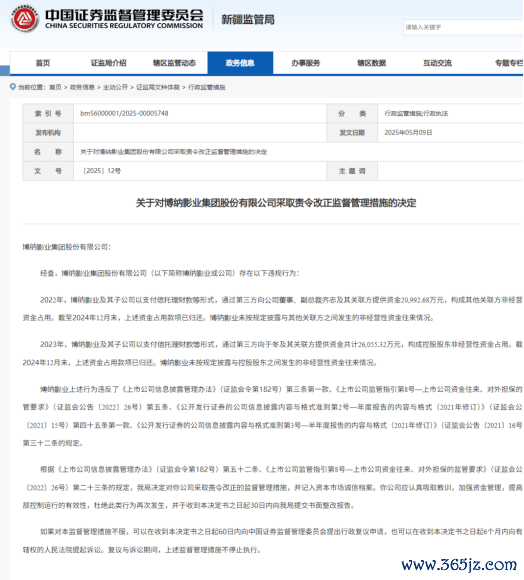Click the 中国证券监督管理委员会 title text
Screen dimensions: 524x580
(124, 15)
